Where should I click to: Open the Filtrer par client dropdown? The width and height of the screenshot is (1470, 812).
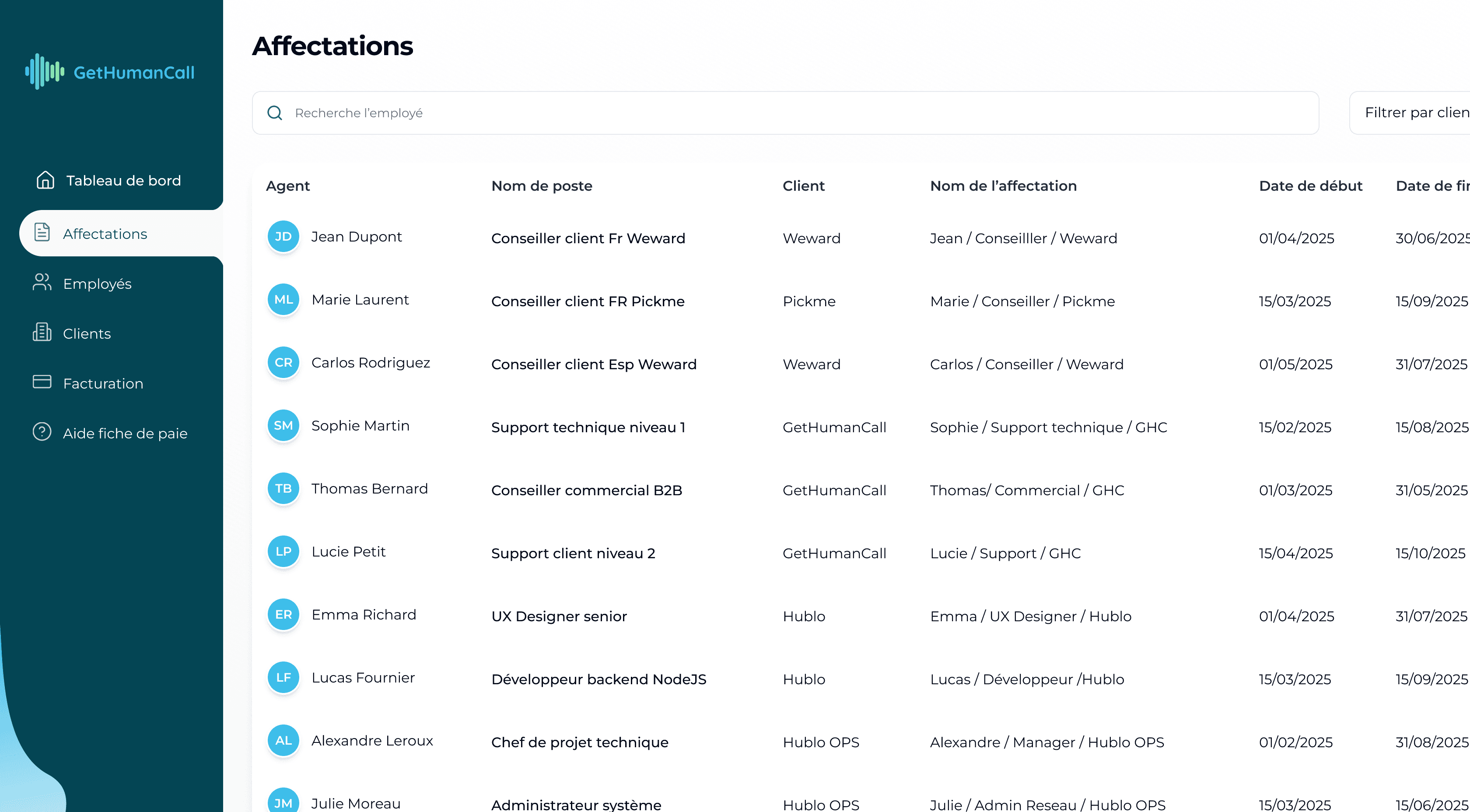pyautogui.click(x=1410, y=113)
